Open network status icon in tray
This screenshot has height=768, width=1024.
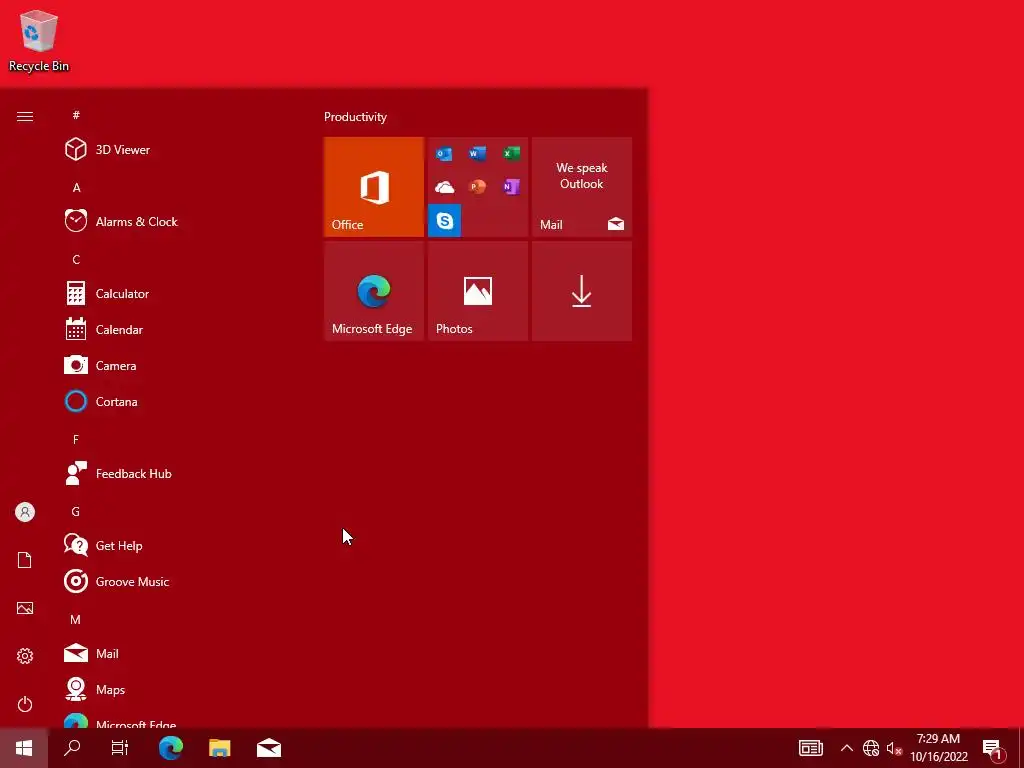871,748
